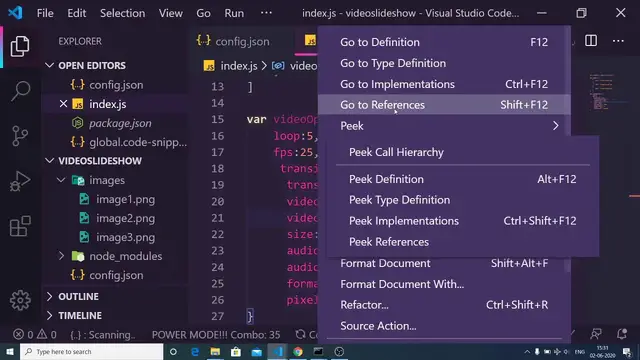Viewport: 640px width, 360px height.
Task: Open the Edit menu
Action: 77,13
